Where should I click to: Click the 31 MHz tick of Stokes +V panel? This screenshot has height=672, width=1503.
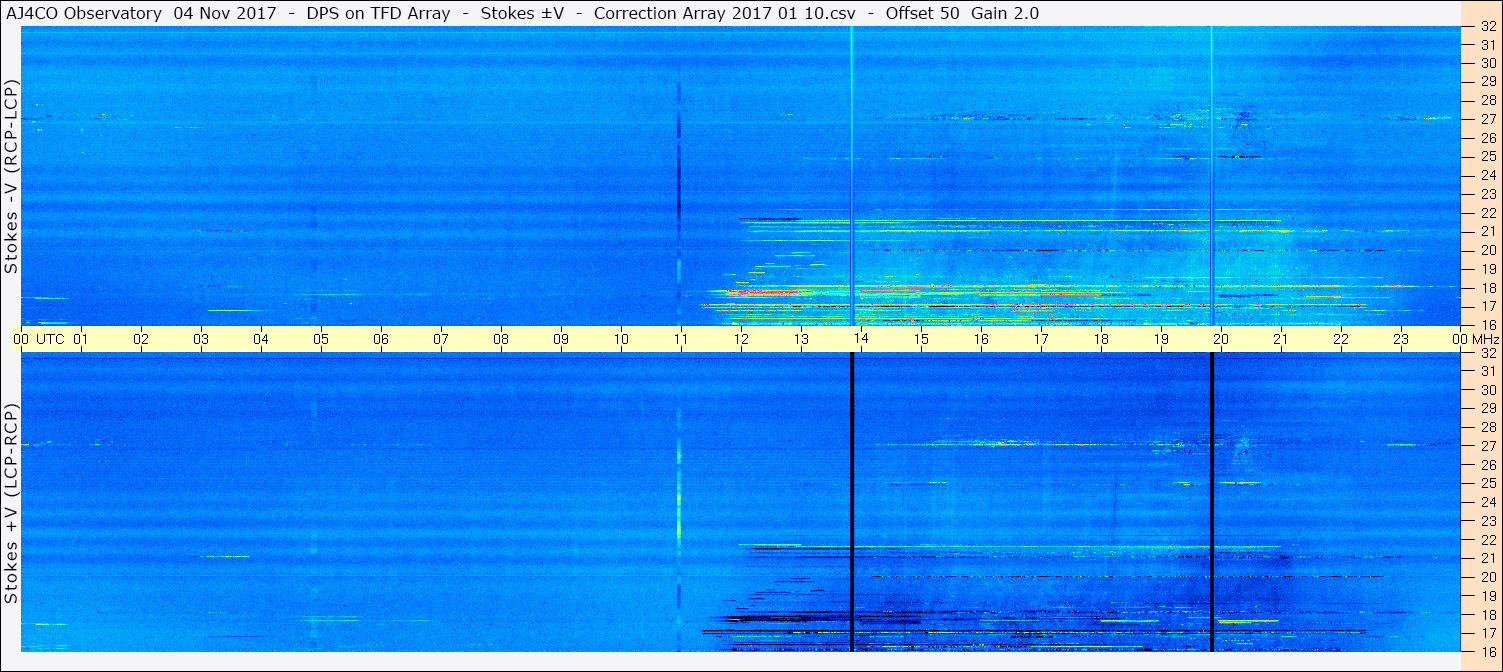(x=1488, y=371)
